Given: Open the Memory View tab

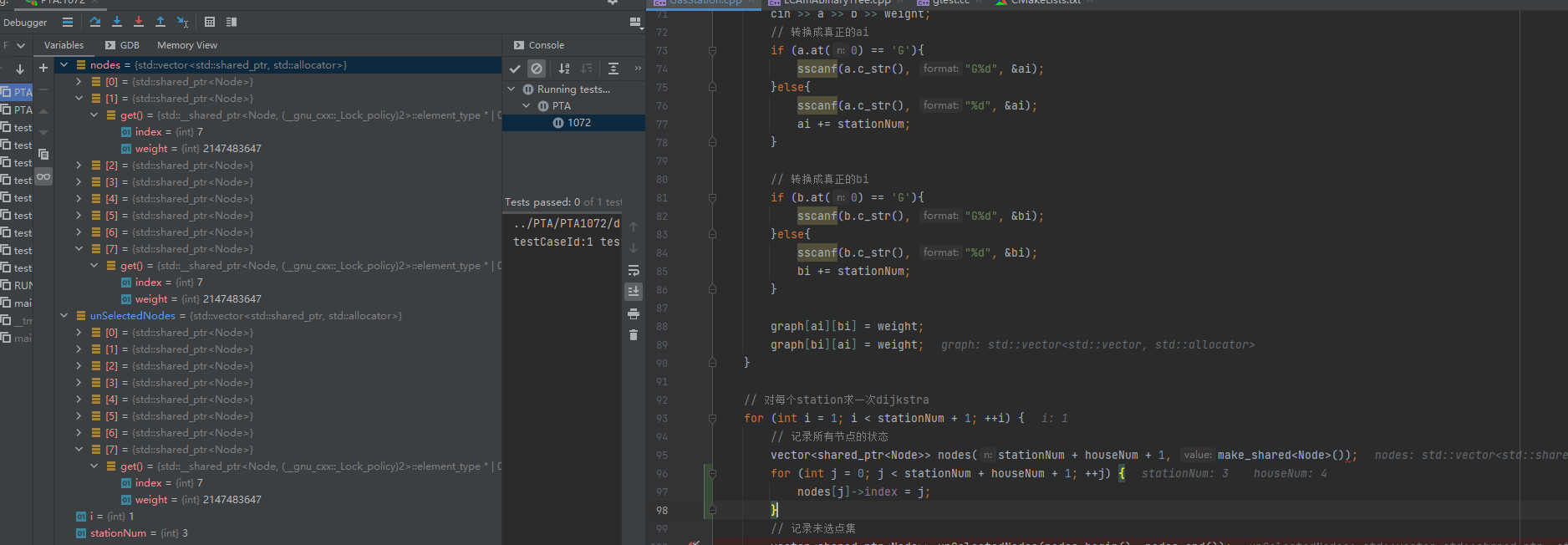Looking at the screenshot, I should 187,45.
